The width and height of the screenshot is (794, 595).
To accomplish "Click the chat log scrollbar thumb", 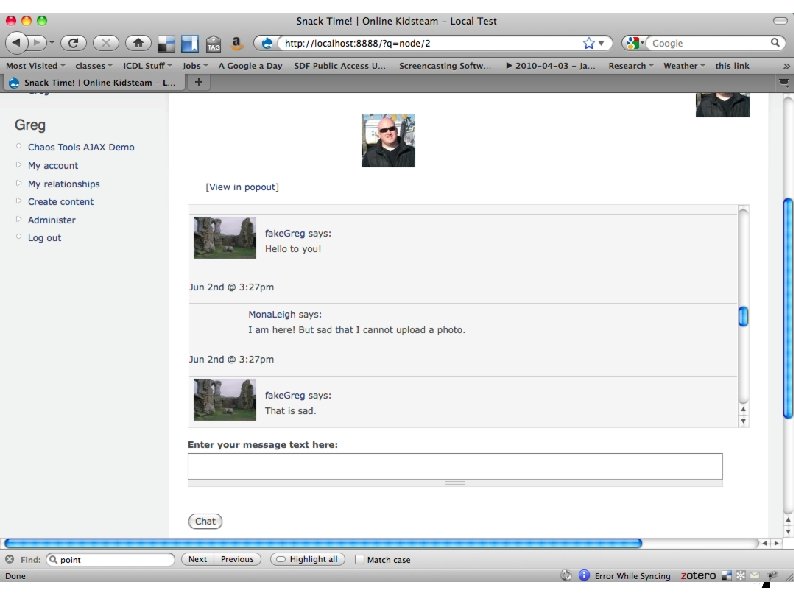I will (743, 316).
